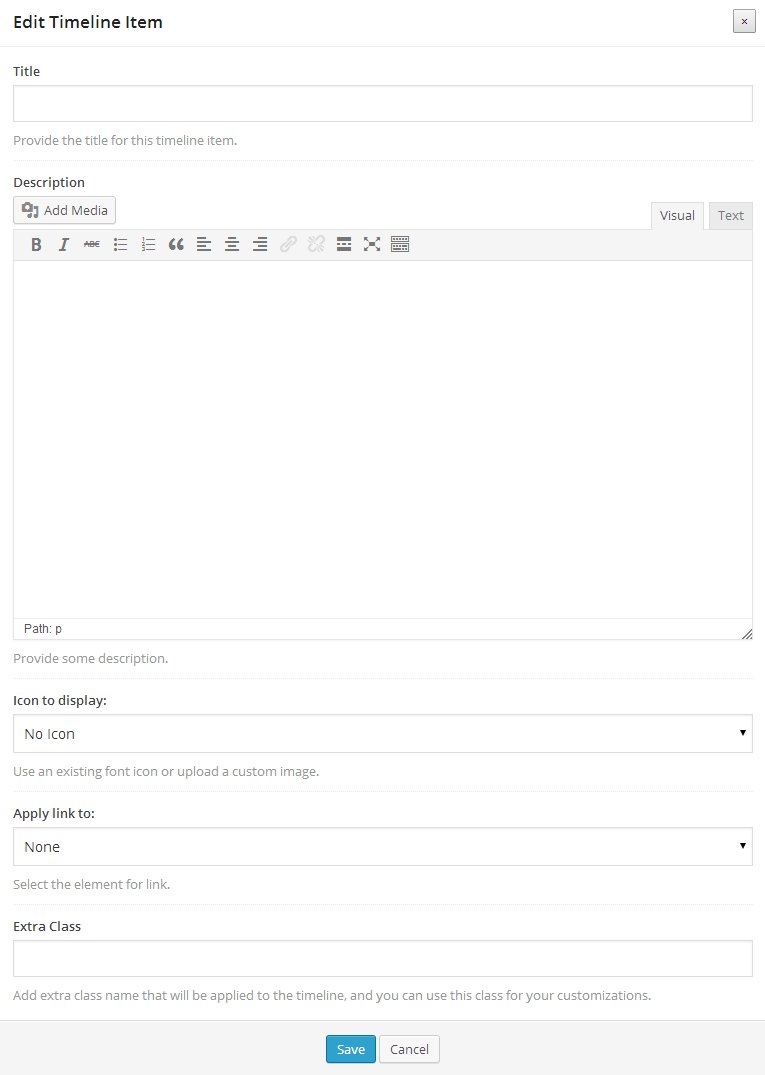Insert a numbered list
The width and height of the screenshot is (765, 1075).
[148, 244]
